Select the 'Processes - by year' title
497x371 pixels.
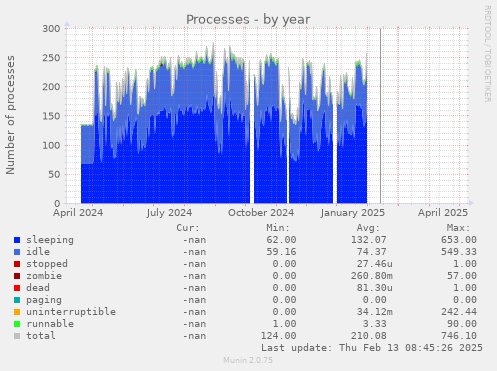[248, 20]
